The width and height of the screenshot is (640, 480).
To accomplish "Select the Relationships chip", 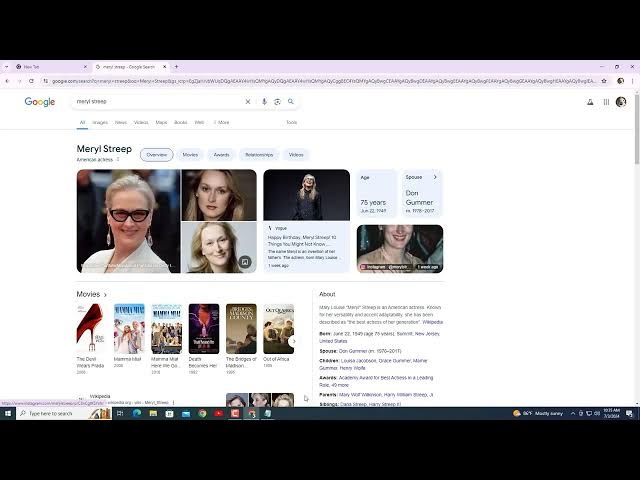I will (x=259, y=155).
